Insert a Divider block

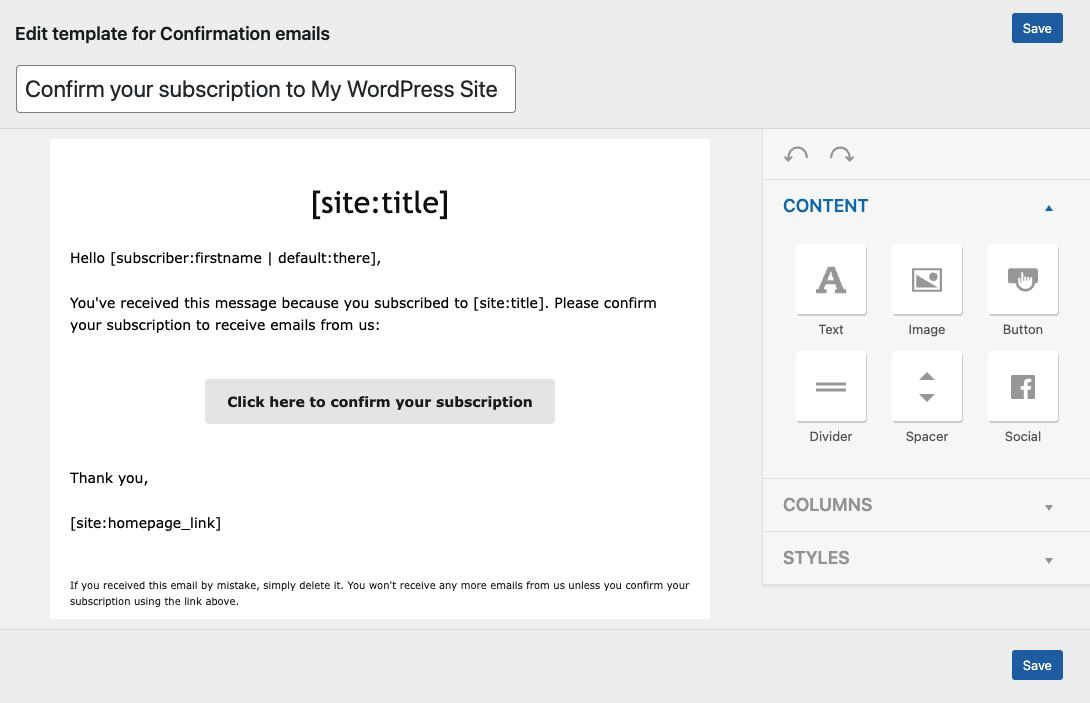(830, 386)
